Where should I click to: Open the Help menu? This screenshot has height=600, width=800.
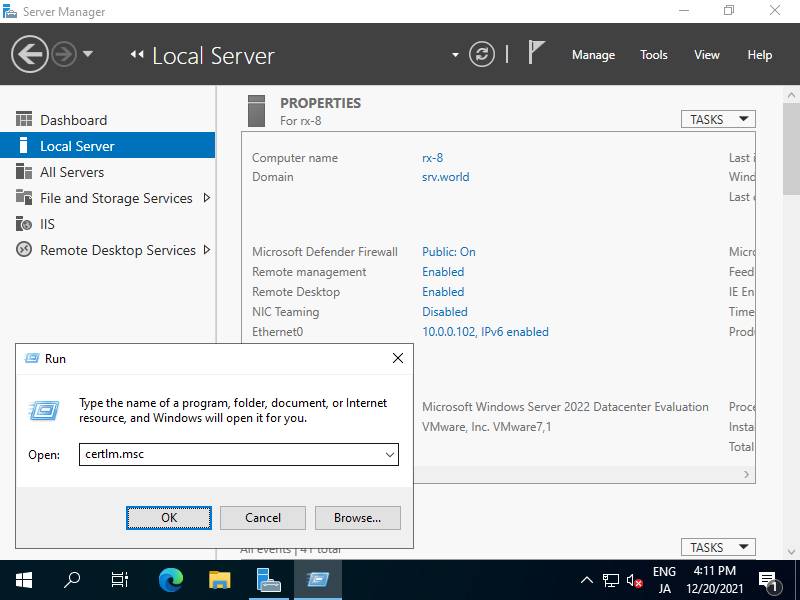point(759,55)
